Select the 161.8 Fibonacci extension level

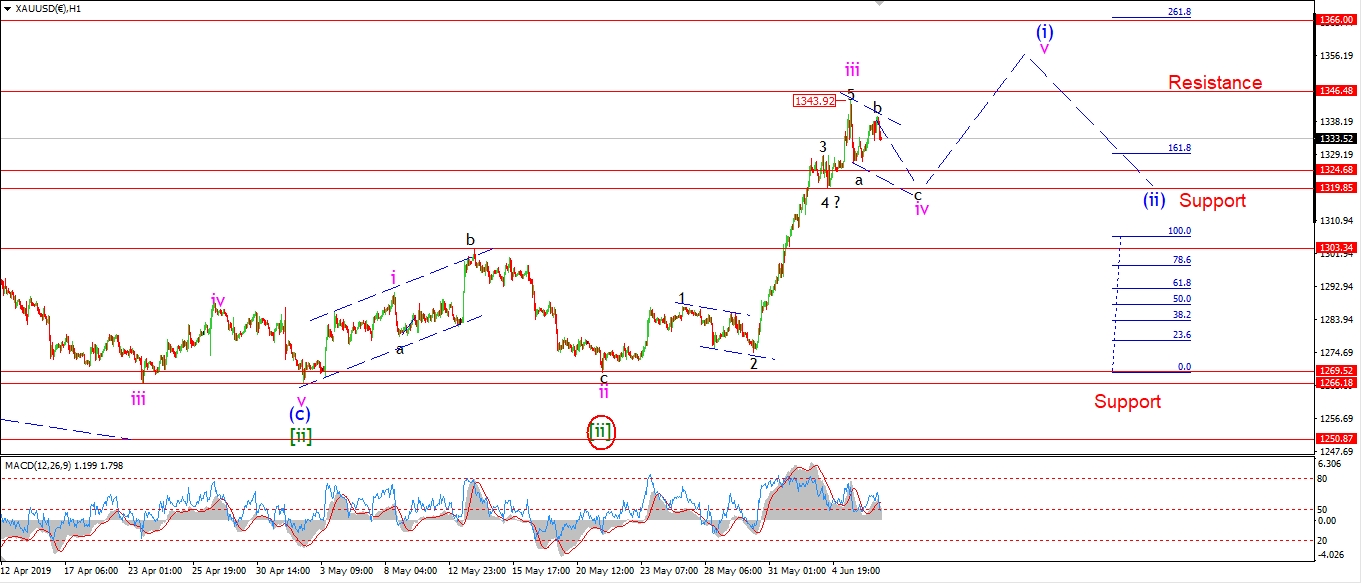tap(1178, 148)
